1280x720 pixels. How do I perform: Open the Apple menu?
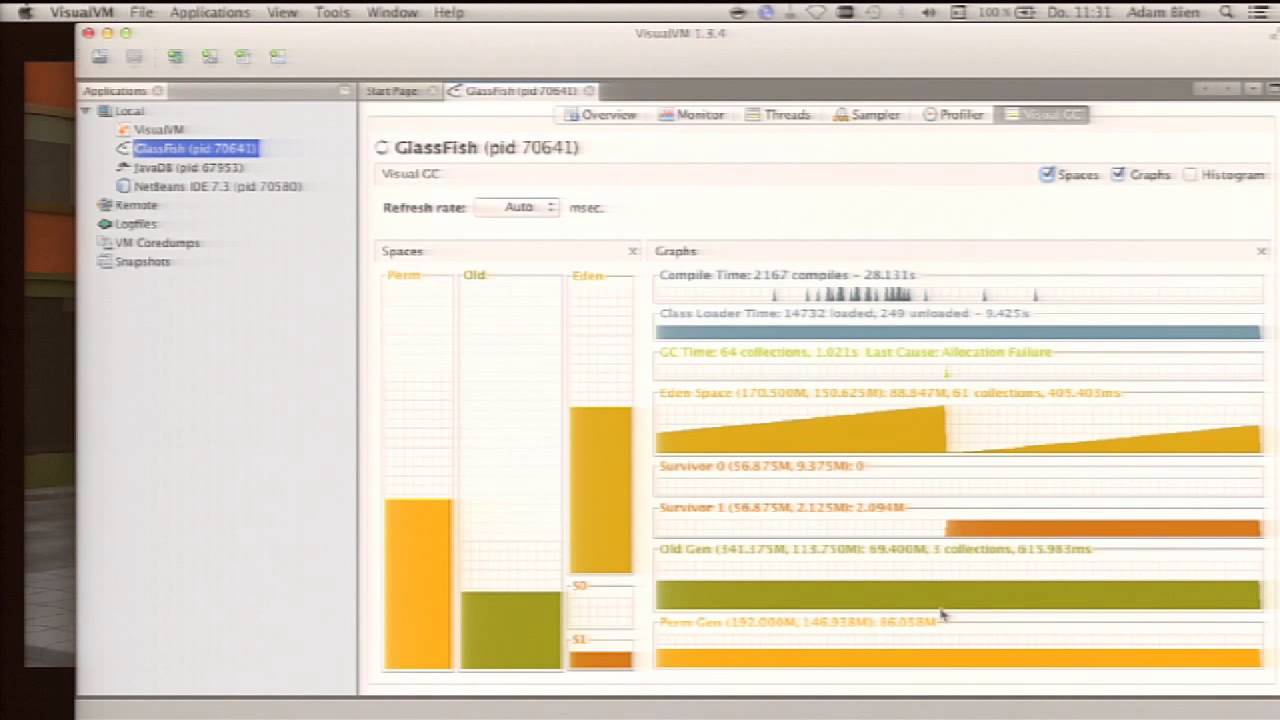coord(26,12)
